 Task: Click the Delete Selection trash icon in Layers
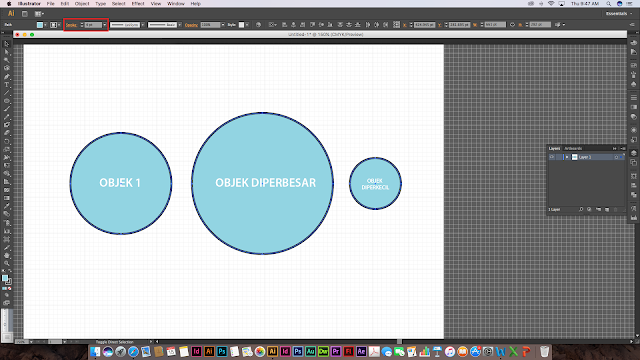click(616, 209)
